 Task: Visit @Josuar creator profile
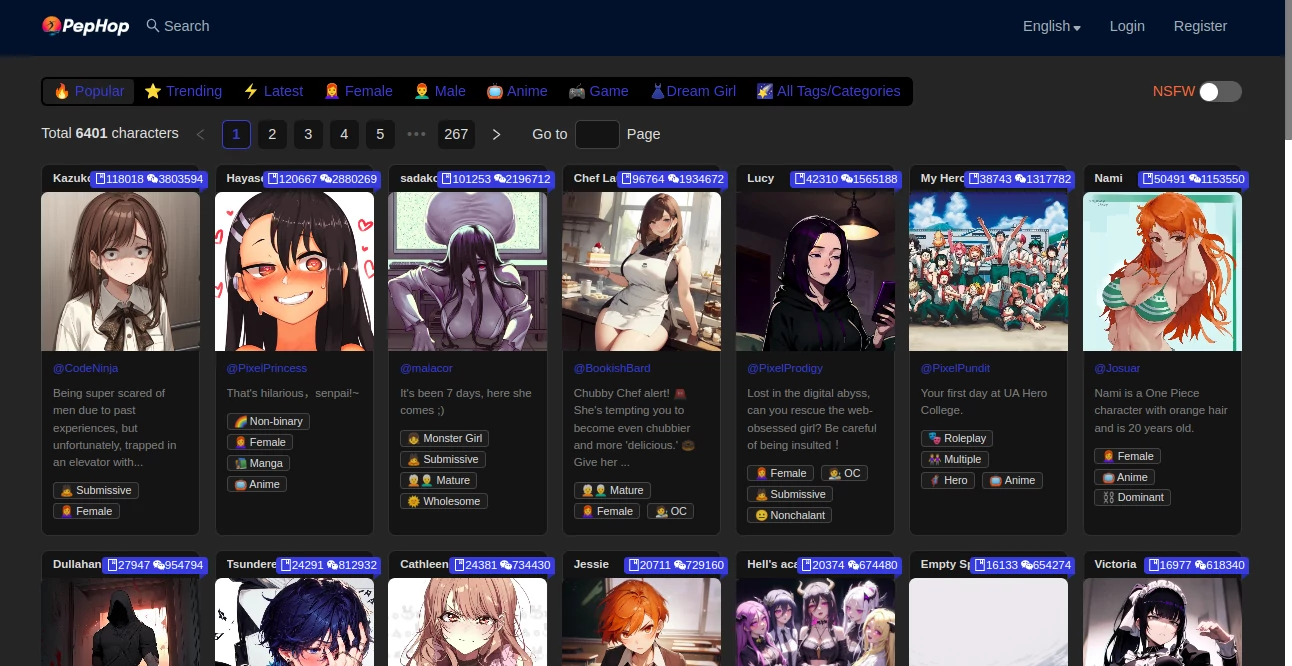click(1117, 368)
